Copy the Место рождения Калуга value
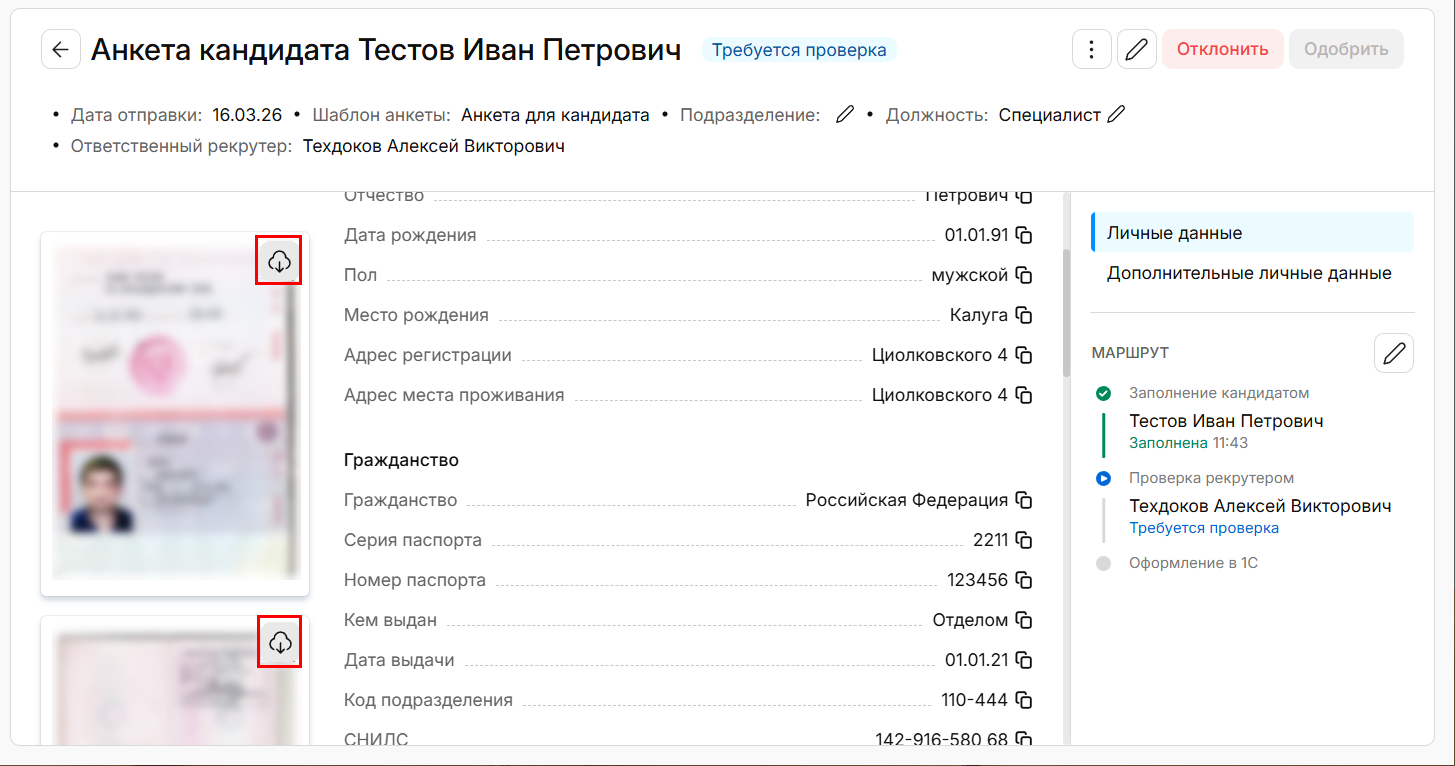The height and width of the screenshot is (766, 1455). point(1024,315)
